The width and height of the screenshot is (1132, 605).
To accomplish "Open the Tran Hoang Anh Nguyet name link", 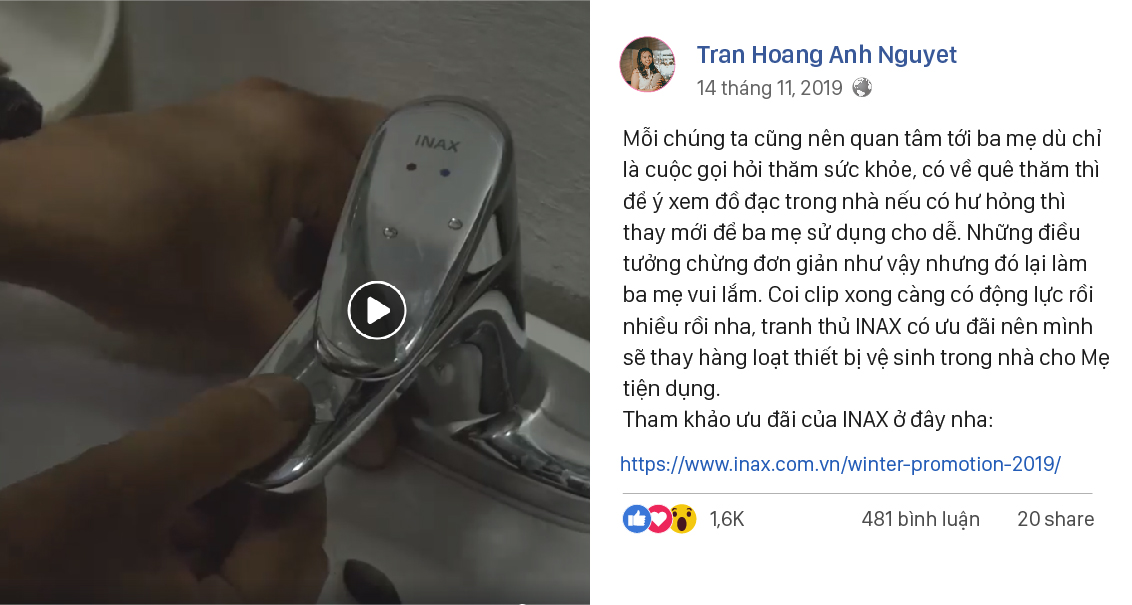I will [x=827, y=54].
